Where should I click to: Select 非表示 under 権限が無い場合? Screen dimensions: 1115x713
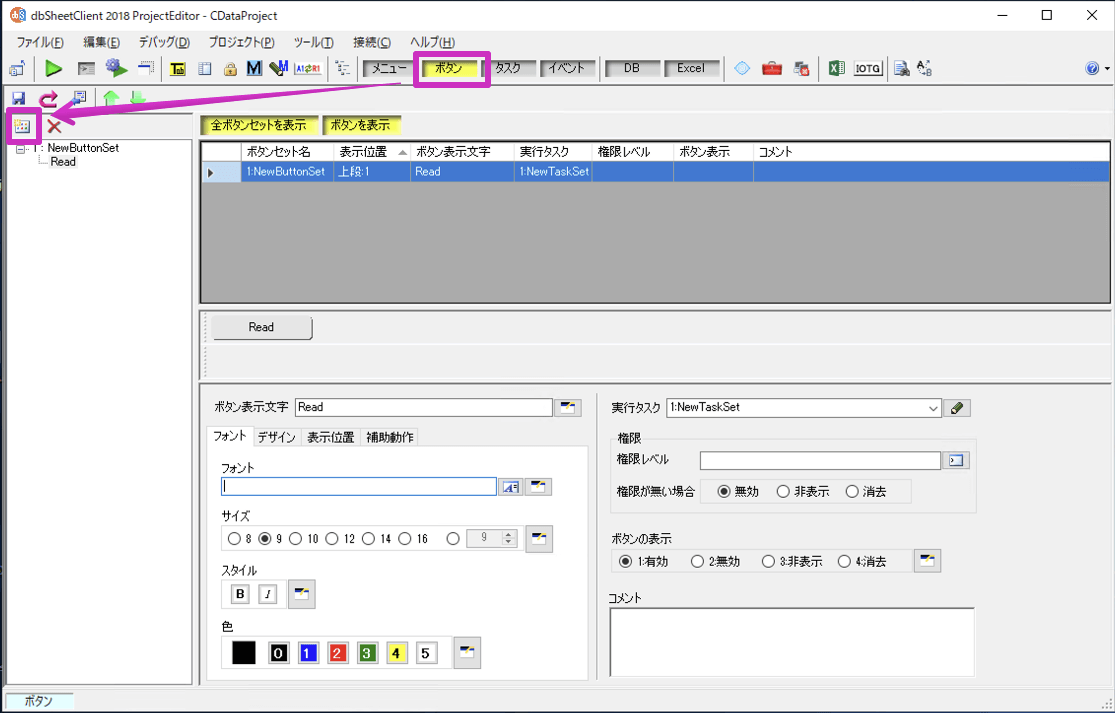pos(783,491)
